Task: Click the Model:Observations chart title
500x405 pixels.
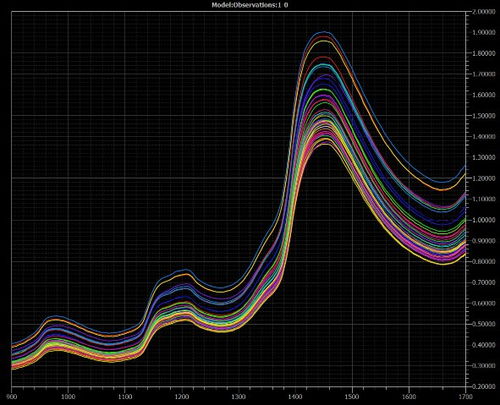Action: click(250, 5)
